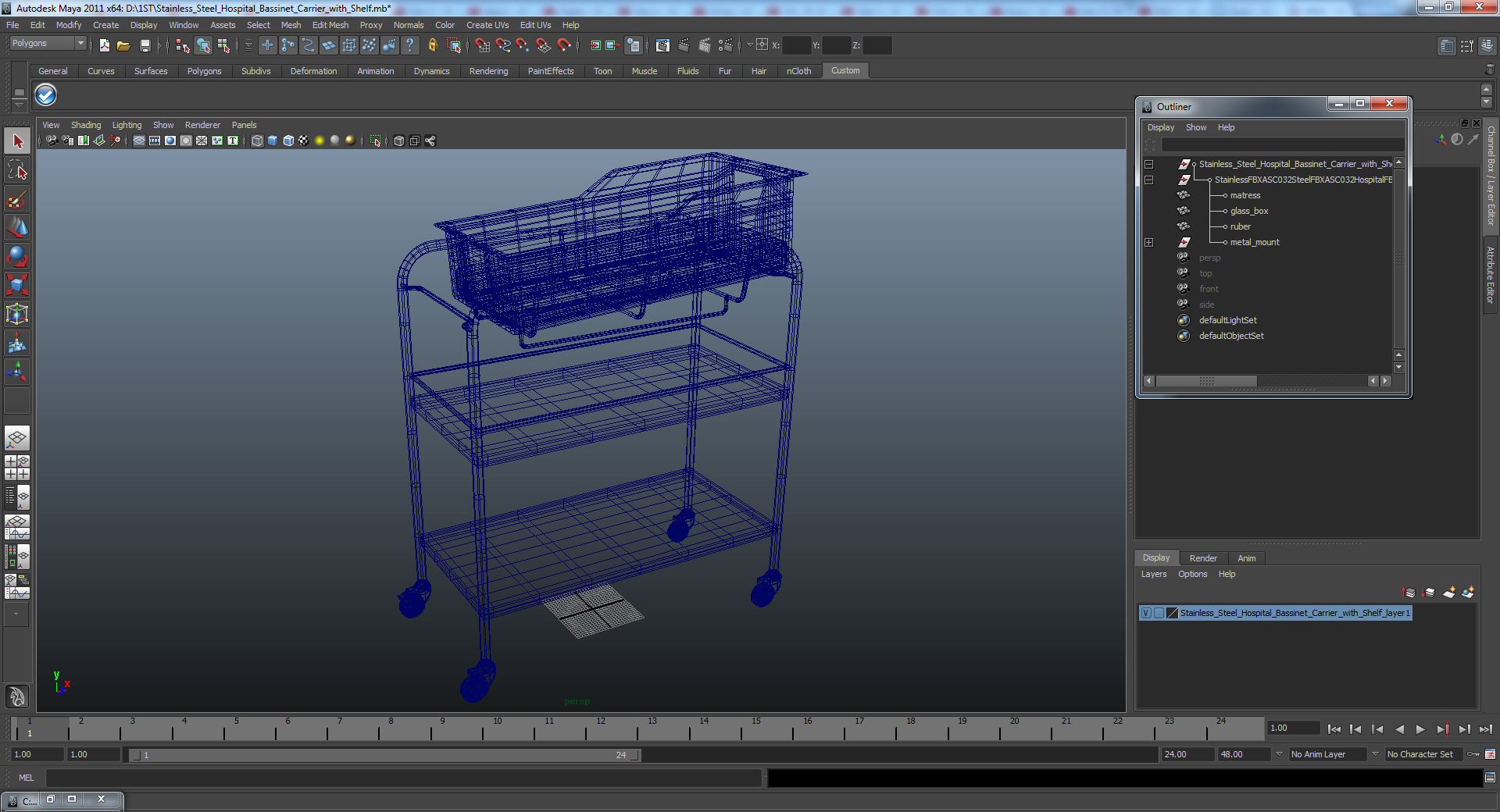Viewport: 1500px width, 812px height.
Task: Click the layer color swatch
Action: click(x=1172, y=613)
